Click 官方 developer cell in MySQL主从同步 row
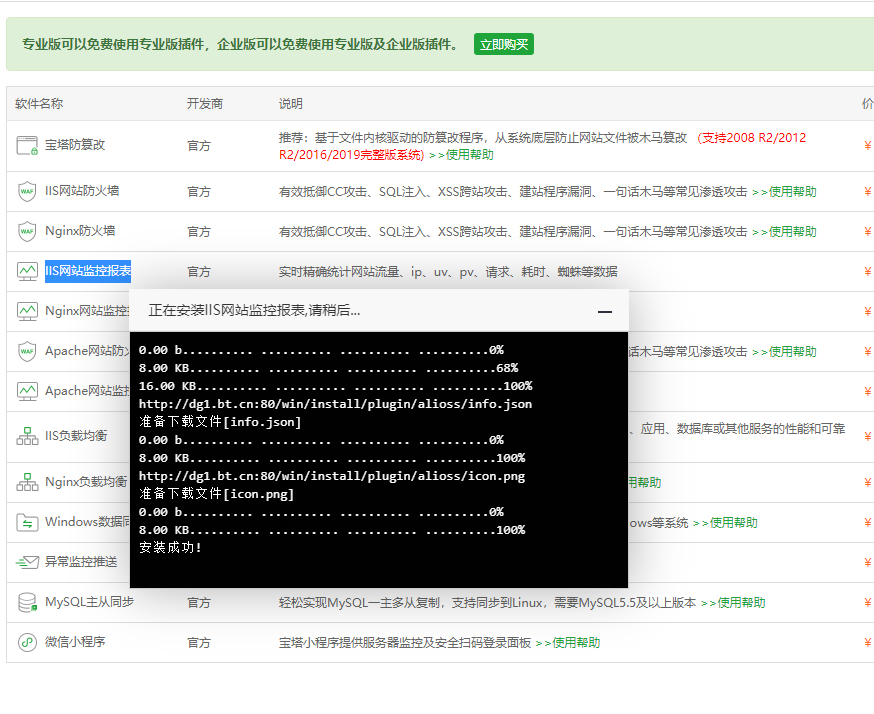This screenshot has height=714, width=874. (x=199, y=603)
